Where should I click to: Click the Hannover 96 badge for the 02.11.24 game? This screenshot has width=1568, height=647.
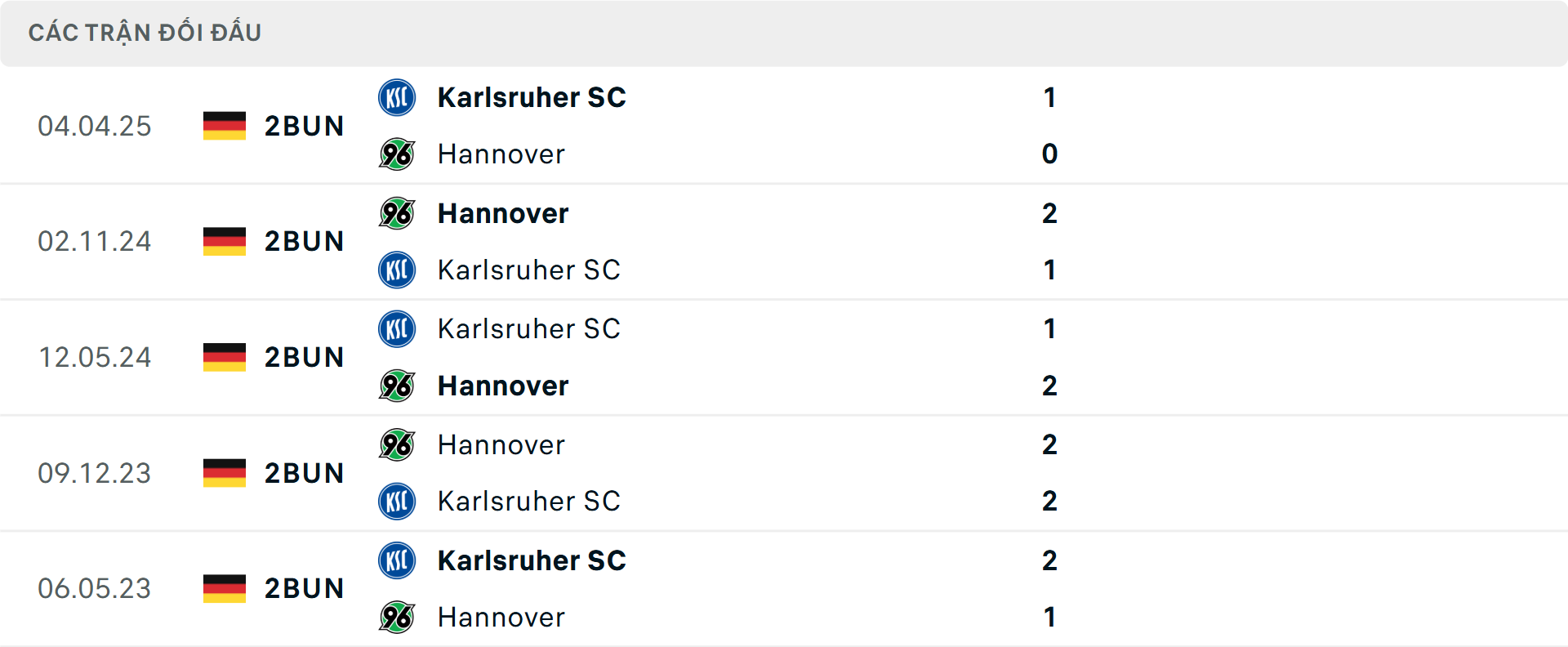coord(397,213)
